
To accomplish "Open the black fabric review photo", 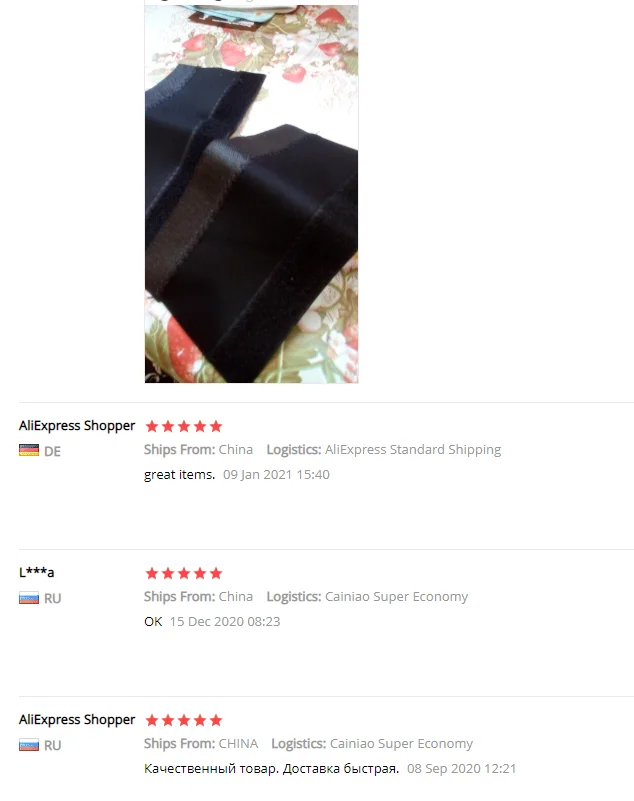I will (251, 192).
